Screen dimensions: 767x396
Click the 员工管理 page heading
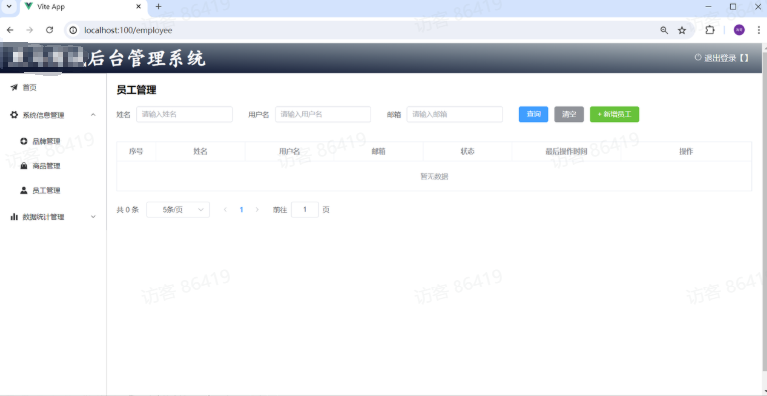[136, 90]
